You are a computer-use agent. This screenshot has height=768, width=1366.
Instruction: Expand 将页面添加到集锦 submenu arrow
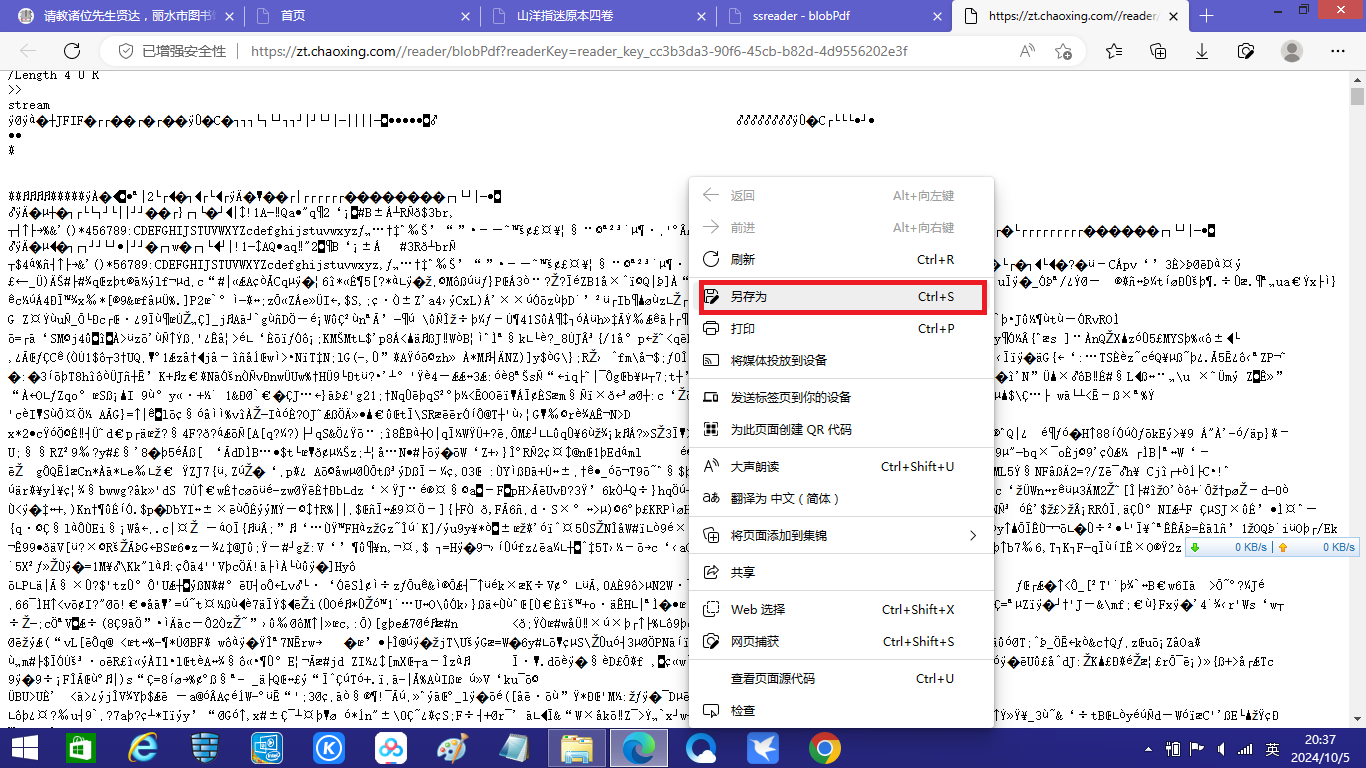pyautogui.click(x=973, y=536)
